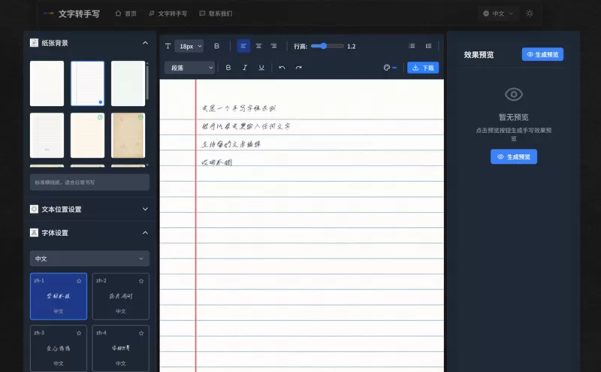The width and height of the screenshot is (601, 372).
Task: Insert a numbered list
Action: tap(429, 46)
